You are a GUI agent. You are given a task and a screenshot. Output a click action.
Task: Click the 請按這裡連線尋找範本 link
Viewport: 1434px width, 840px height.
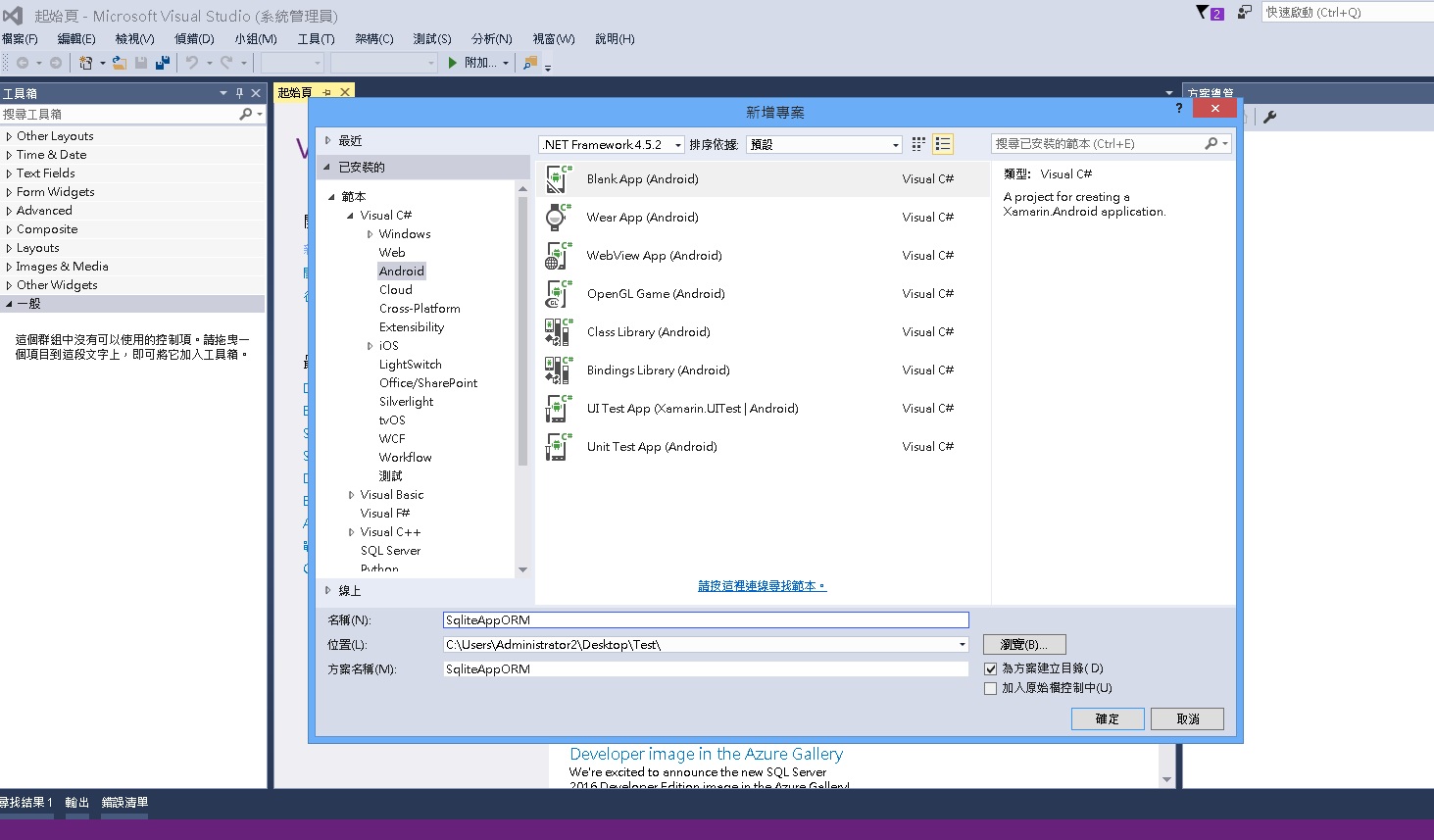click(x=762, y=586)
